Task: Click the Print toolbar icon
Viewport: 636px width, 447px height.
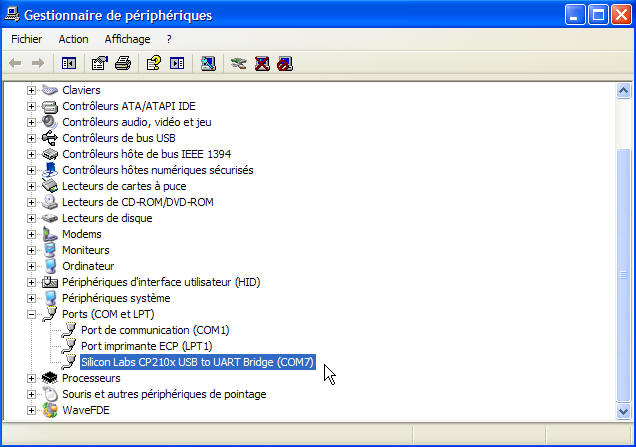Action: pos(122,63)
